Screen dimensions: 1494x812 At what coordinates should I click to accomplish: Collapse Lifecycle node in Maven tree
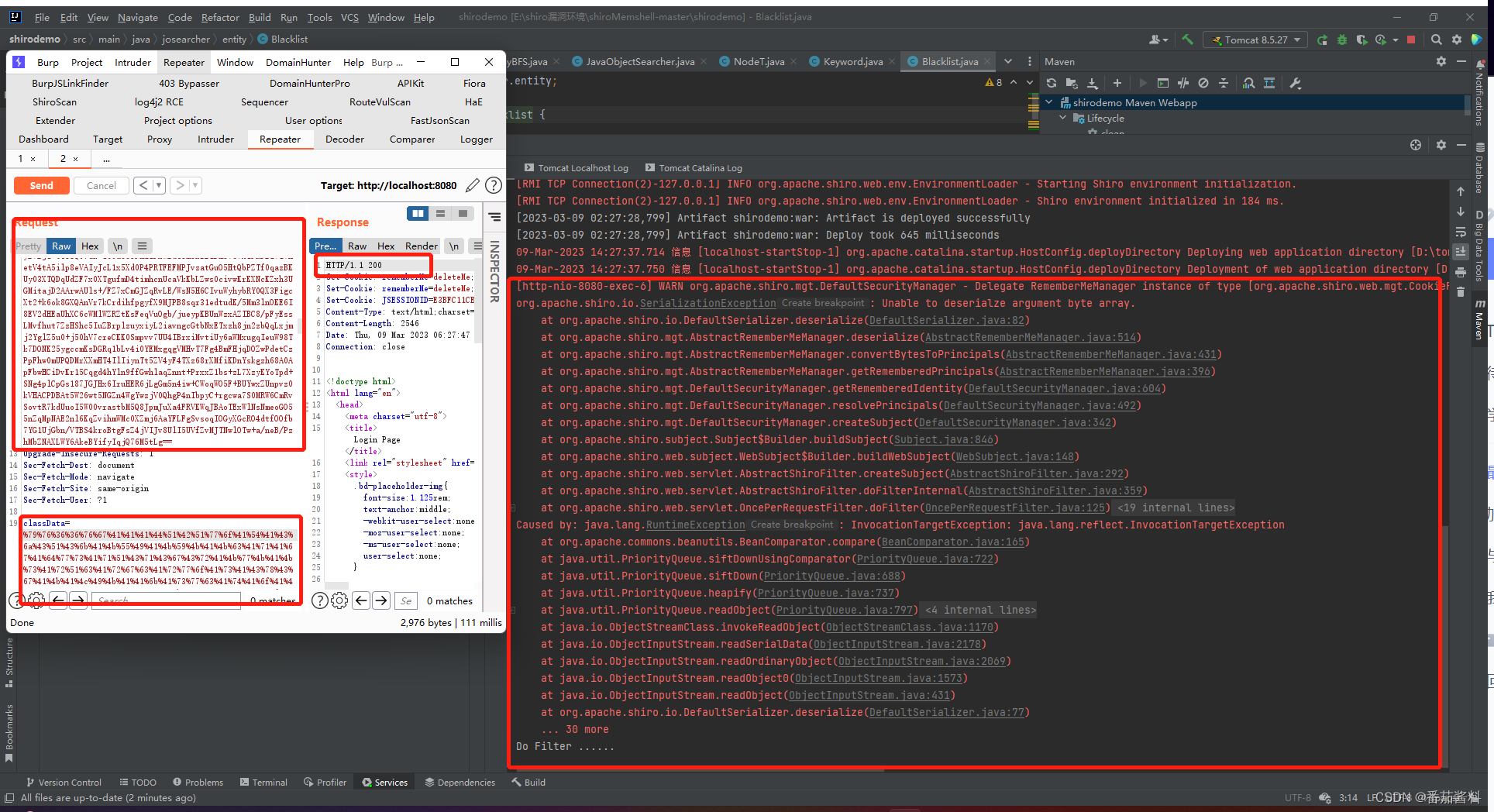click(x=1063, y=118)
